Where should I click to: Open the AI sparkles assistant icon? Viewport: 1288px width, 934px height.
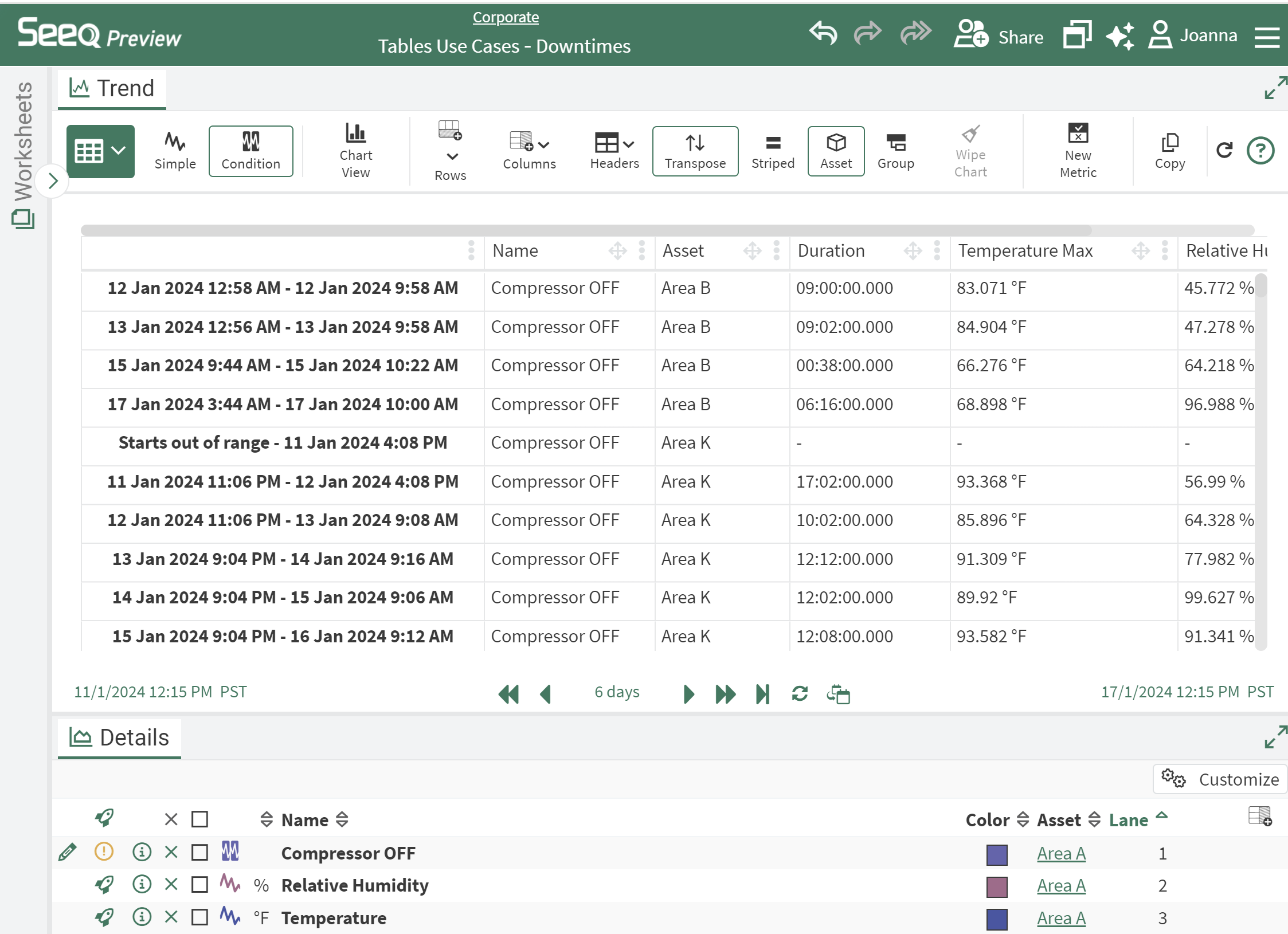1120,36
